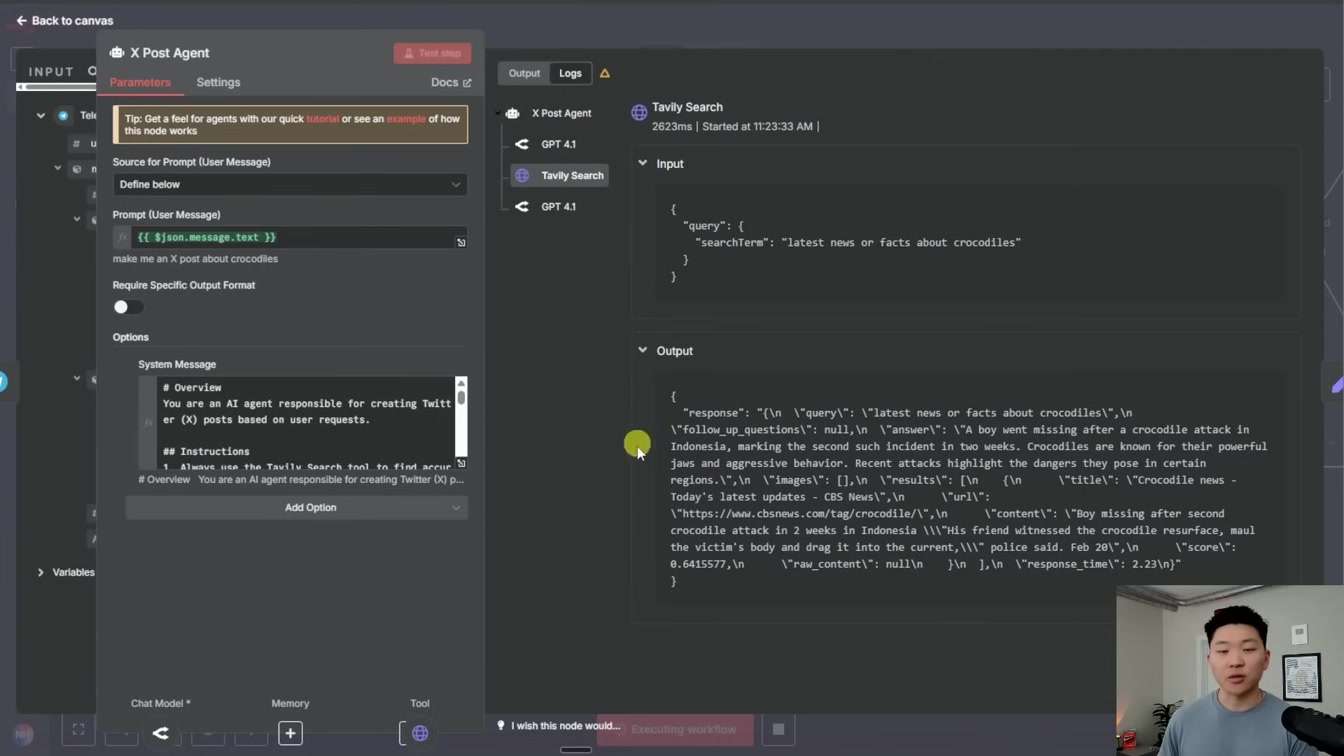Collapse the Output section chevron in the log
Viewport: 1344px width, 756px height.
point(643,350)
